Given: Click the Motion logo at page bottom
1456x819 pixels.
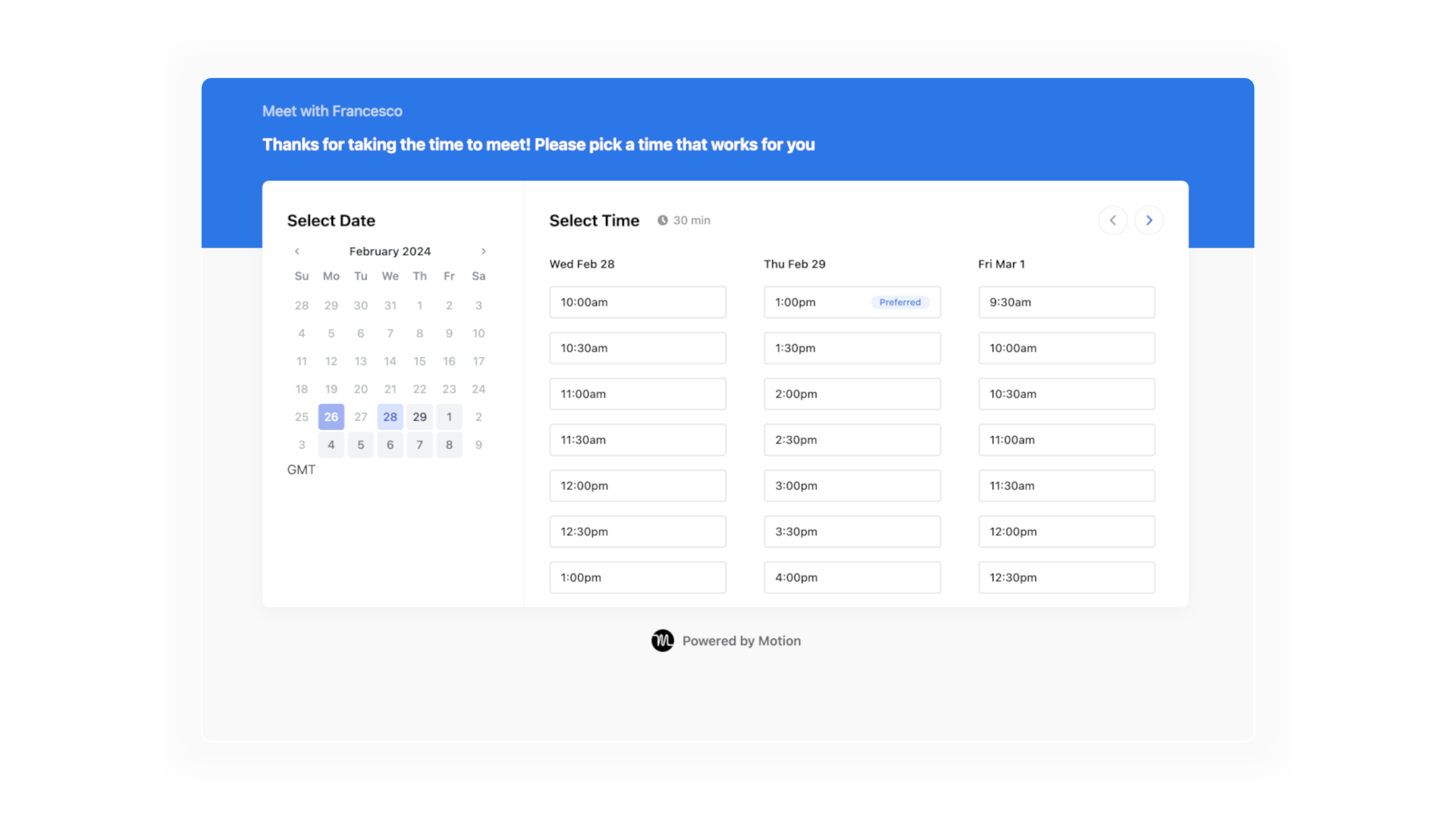Looking at the screenshot, I should pyautogui.click(x=662, y=640).
